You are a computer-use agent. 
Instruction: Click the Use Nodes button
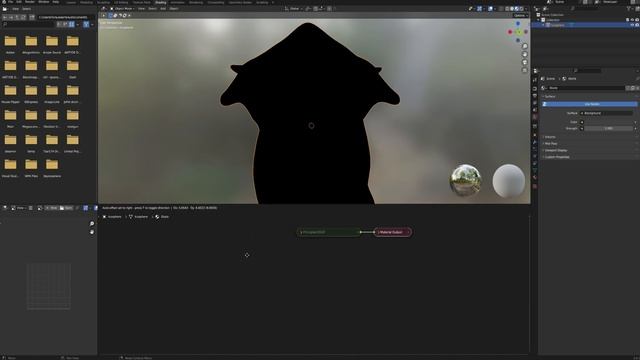[x=590, y=104]
